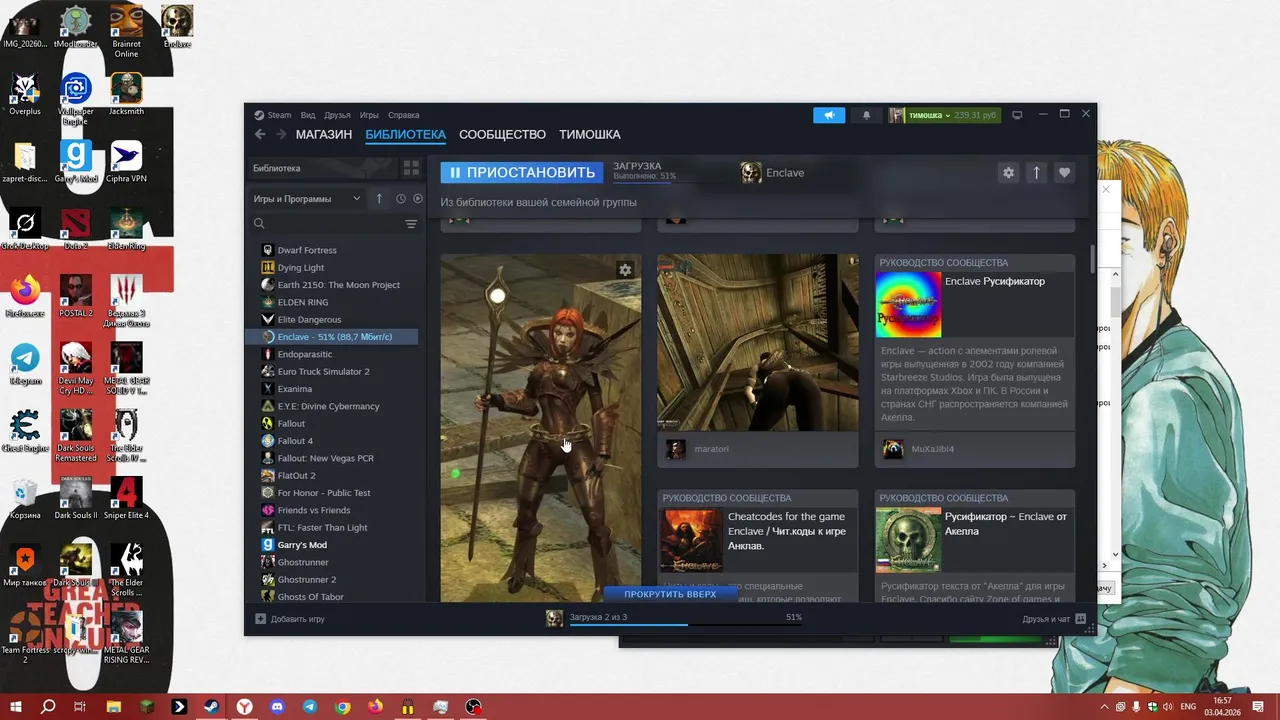
Task: Open the Справка menu
Action: click(403, 115)
